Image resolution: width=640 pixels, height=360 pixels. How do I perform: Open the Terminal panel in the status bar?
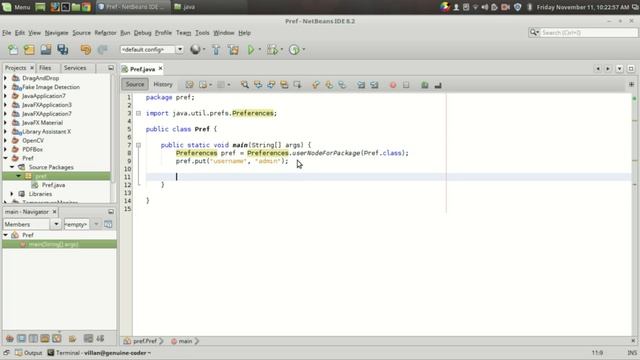click(x=99, y=353)
